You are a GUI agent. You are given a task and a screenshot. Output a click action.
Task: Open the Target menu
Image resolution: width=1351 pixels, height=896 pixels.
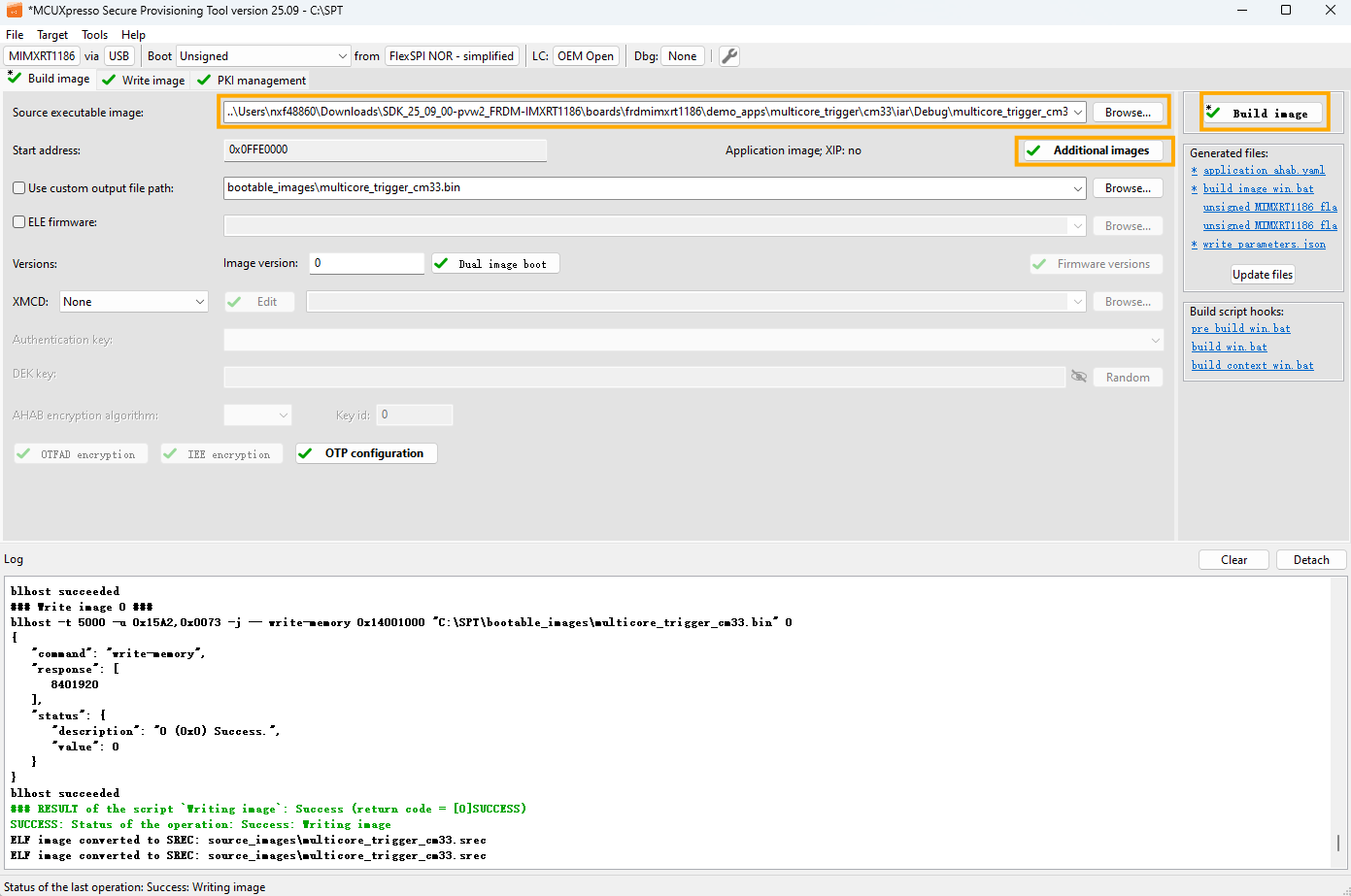tap(52, 34)
